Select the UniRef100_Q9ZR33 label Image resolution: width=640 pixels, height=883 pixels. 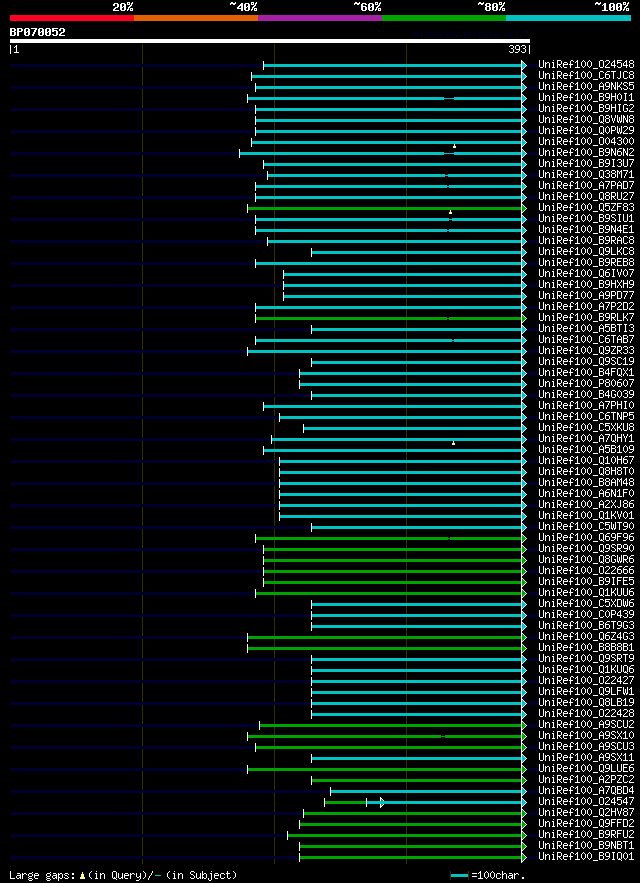pyautogui.click(x=586, y=350)
